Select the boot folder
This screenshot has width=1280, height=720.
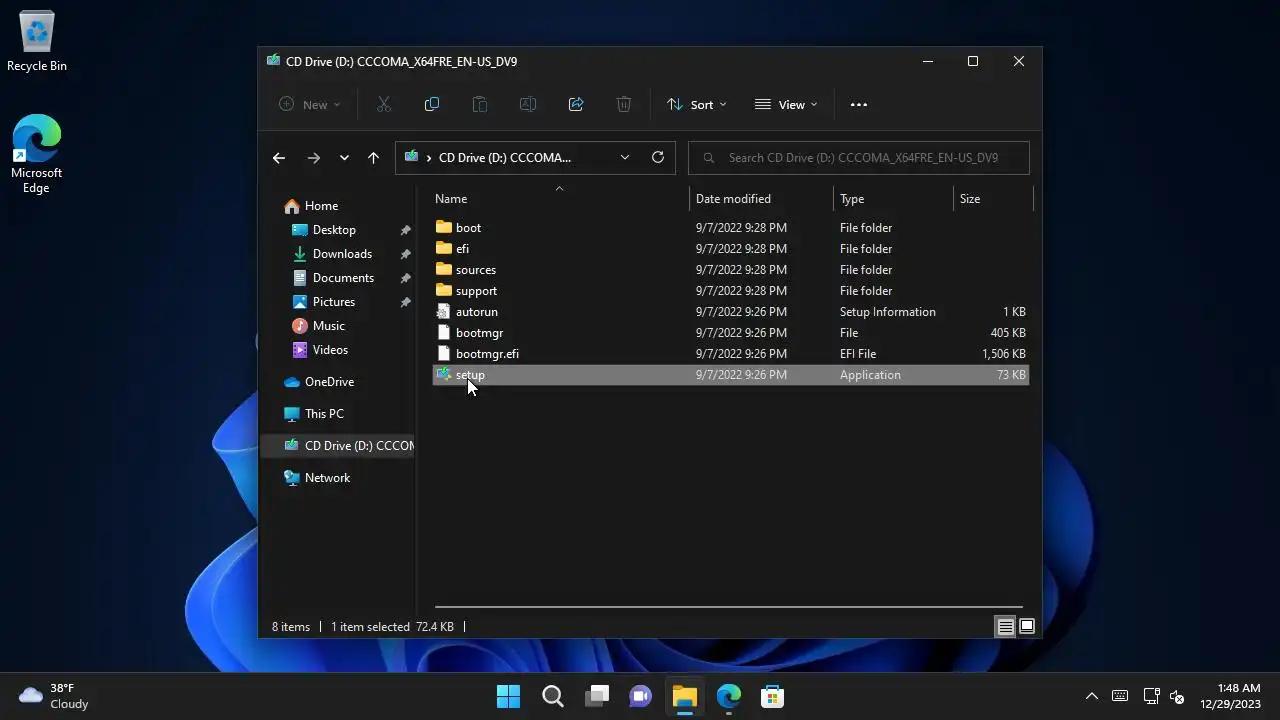click(x=730, y=228)
